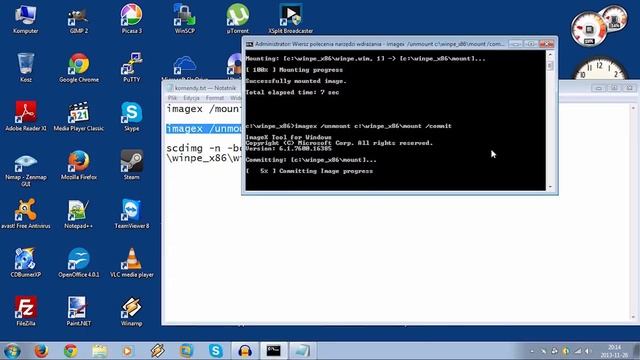Click the taskbar date and time
Image resolution: width=640 pixels, height=360 pixels.
[x=614, y=351]
